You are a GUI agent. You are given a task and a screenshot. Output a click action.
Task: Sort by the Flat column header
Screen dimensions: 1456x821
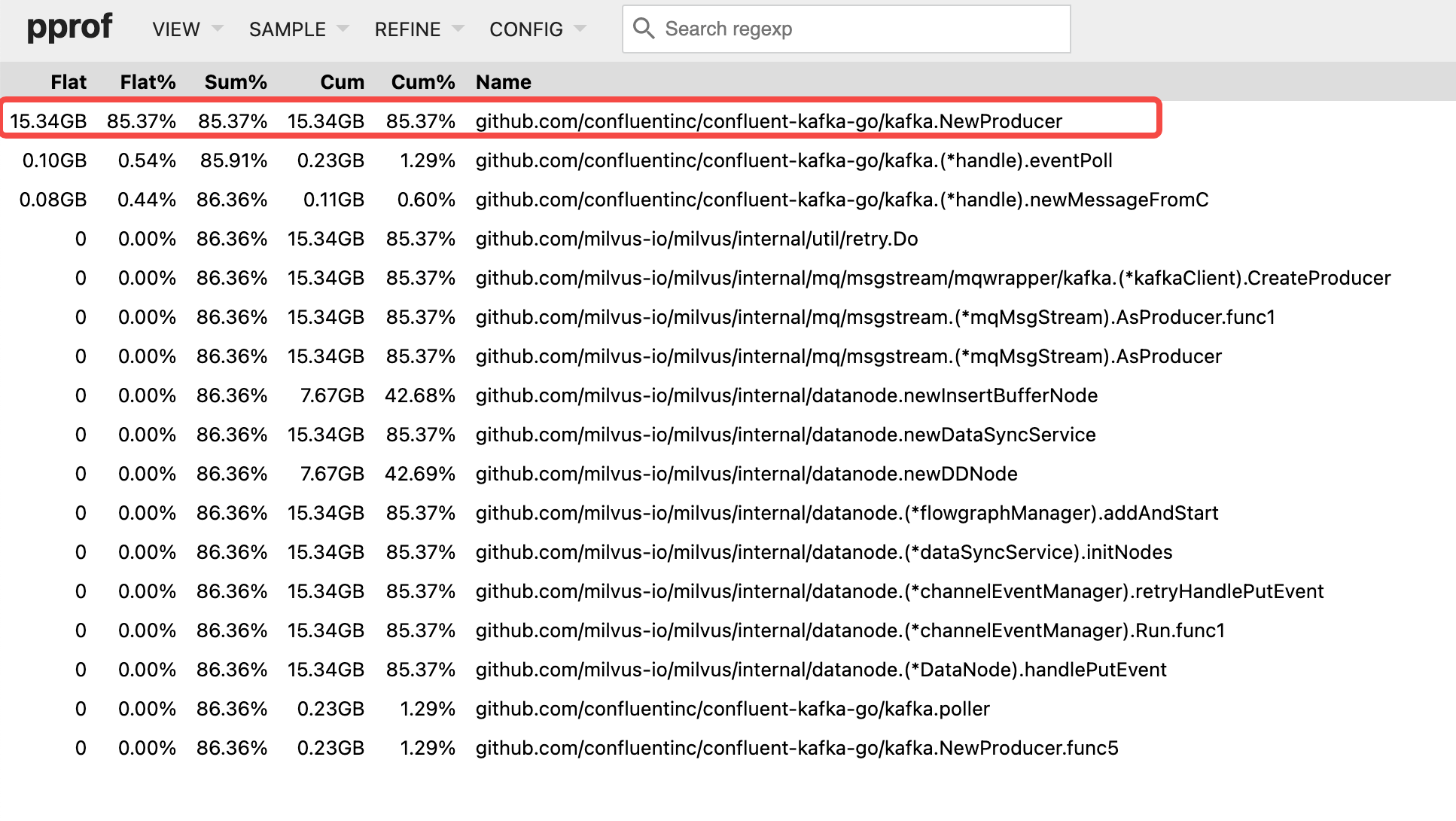click(x=69, y=81)
